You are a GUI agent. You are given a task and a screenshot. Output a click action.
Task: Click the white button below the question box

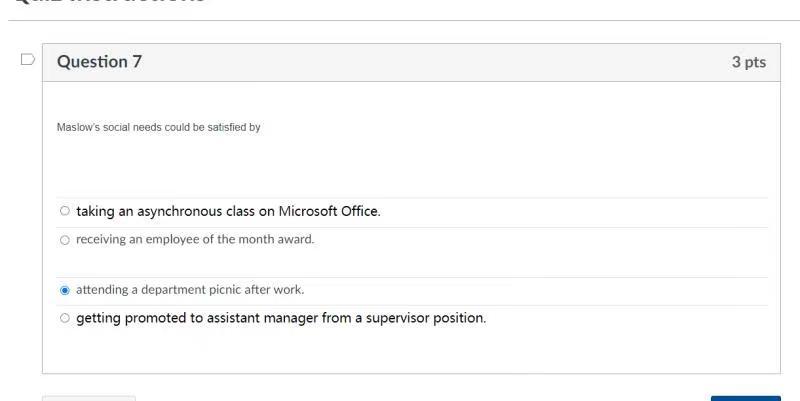click(x=89, y=398)
